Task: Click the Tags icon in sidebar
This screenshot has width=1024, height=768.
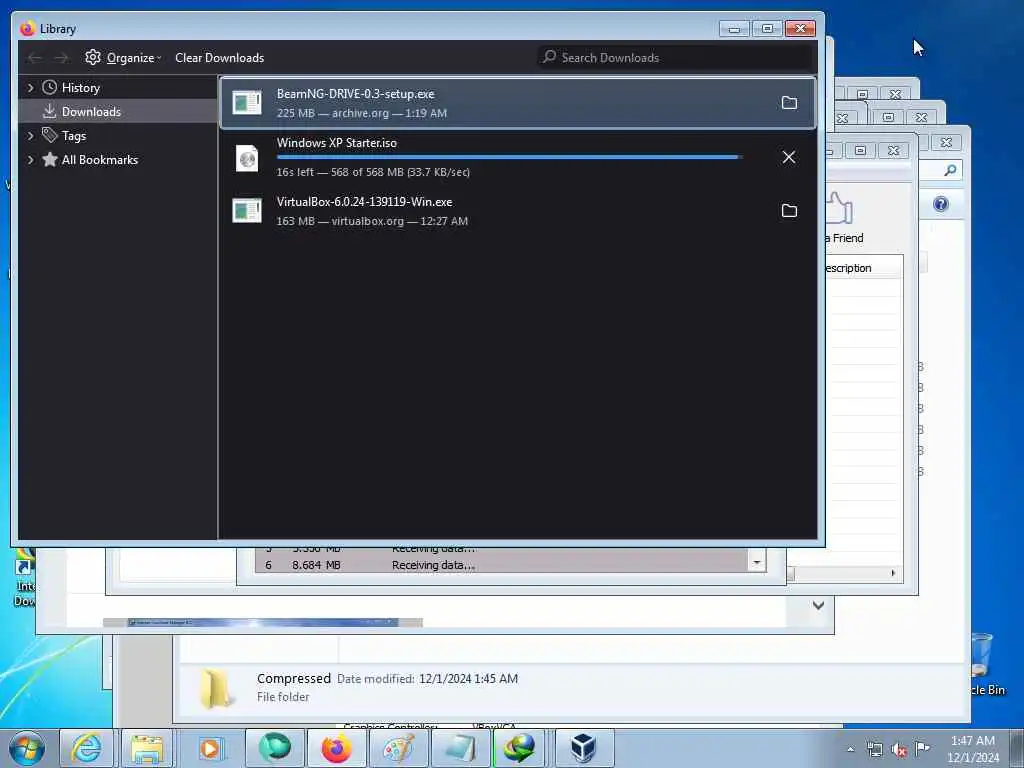Action: tap(50, 135)
